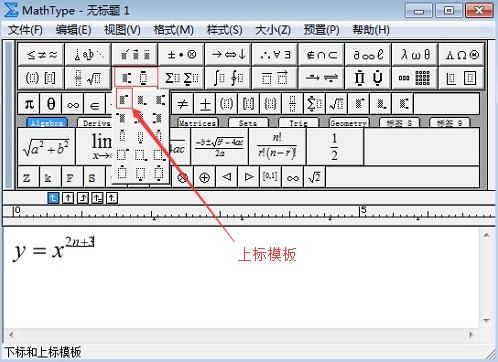Insert the θ symbol from the small bar
The width and height of the screenshot is (498, 362).
point(51,104)
